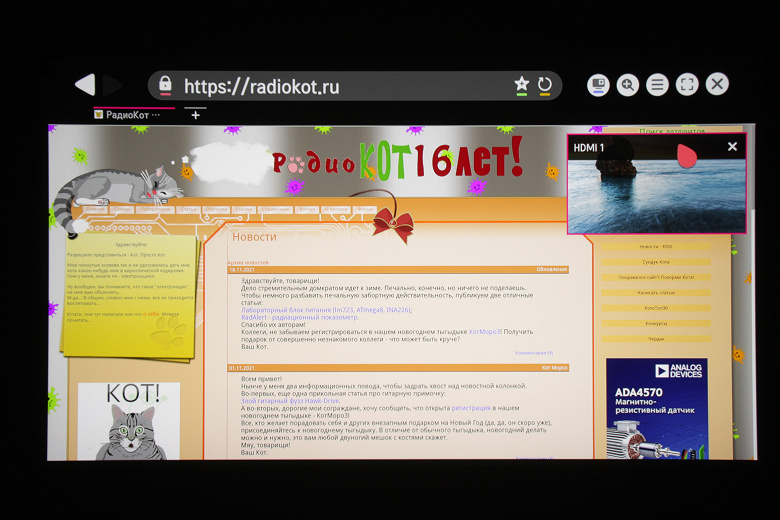Select the РадиоКот tab
This screenshot has height=520, width=780.
[133, 115]
